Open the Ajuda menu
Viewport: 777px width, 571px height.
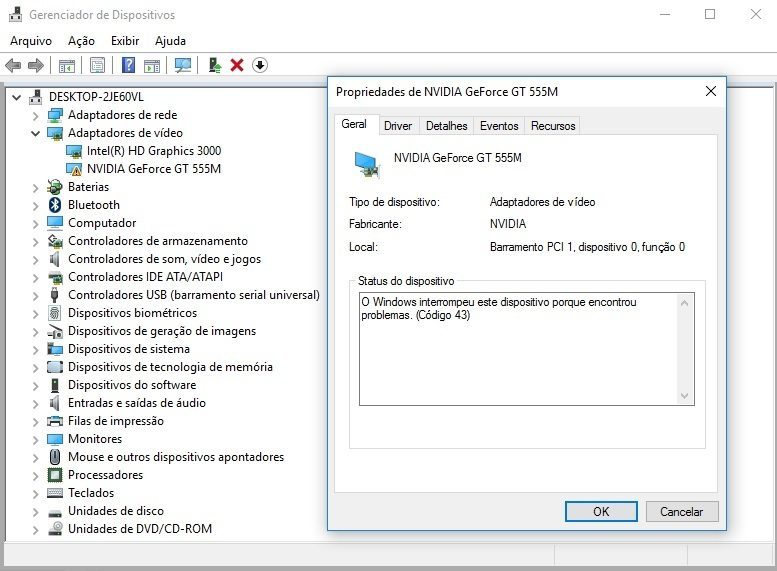tap(170, 41)
